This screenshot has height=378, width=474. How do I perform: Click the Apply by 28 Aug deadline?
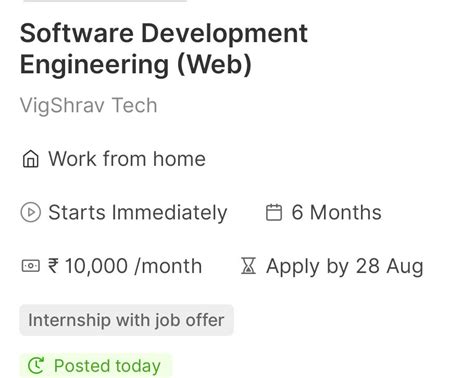(345, 267)
